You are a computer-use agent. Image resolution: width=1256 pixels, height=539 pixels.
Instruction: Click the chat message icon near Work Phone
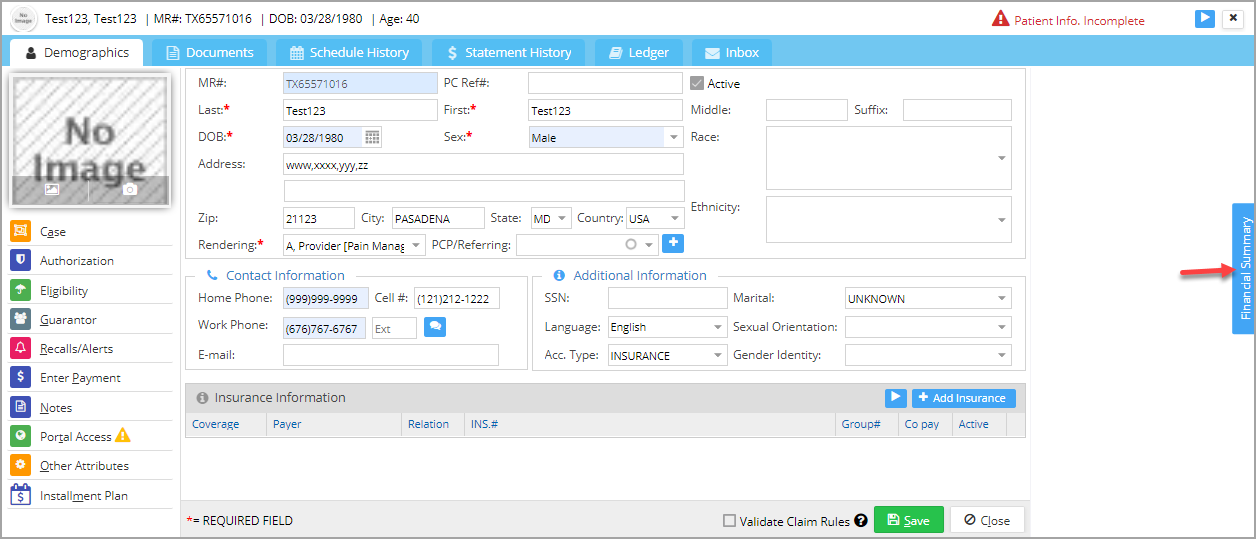coord(435,327)
